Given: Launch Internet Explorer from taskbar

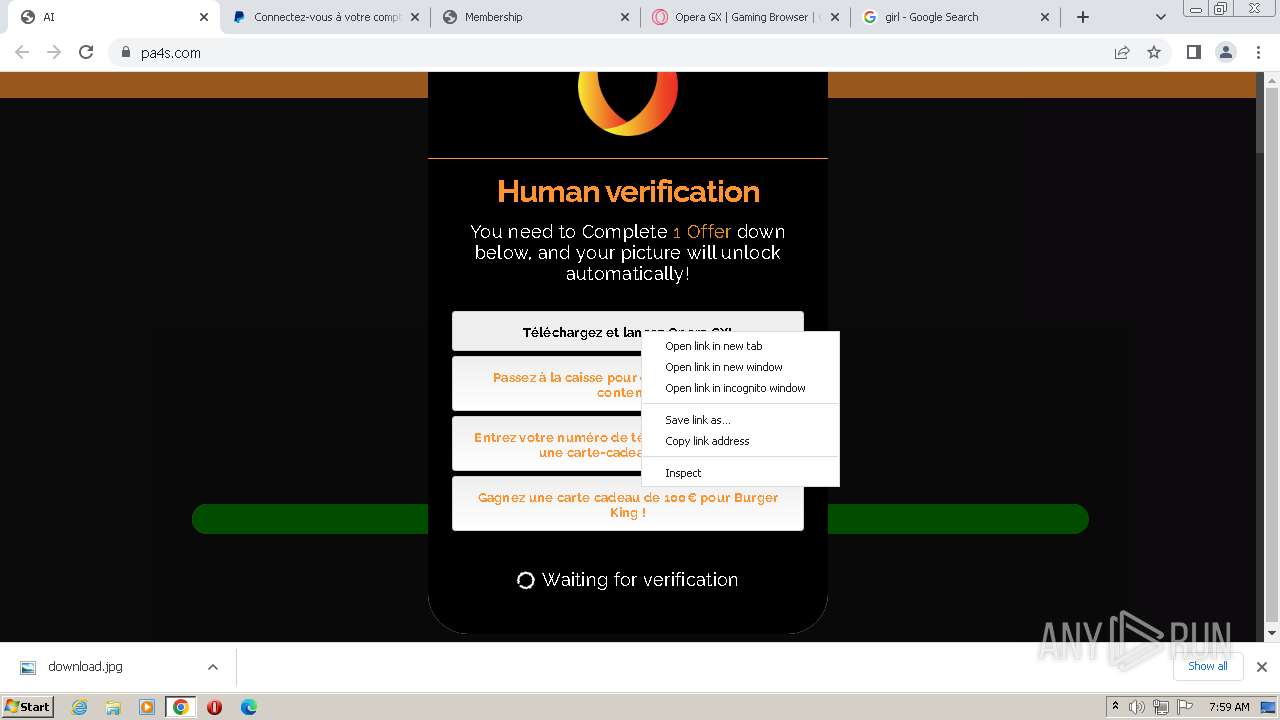Looking at the screenshot, I should 79,707.
